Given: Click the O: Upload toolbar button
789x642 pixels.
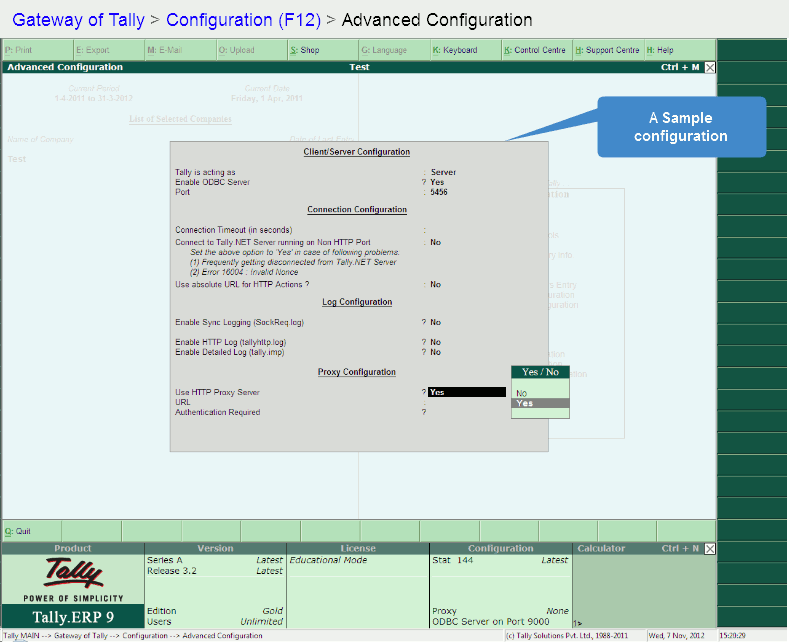Looking at the screenshot, I should pyautogui.click(x=252, y=50).
